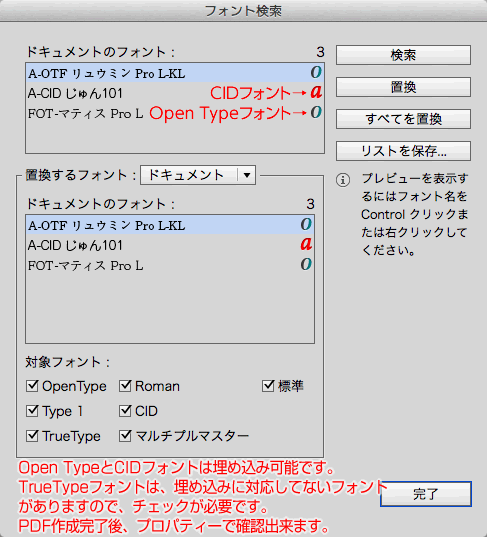Click the すべてを置換 button
This screenshot has width=487, height=537.
point(403,119)
